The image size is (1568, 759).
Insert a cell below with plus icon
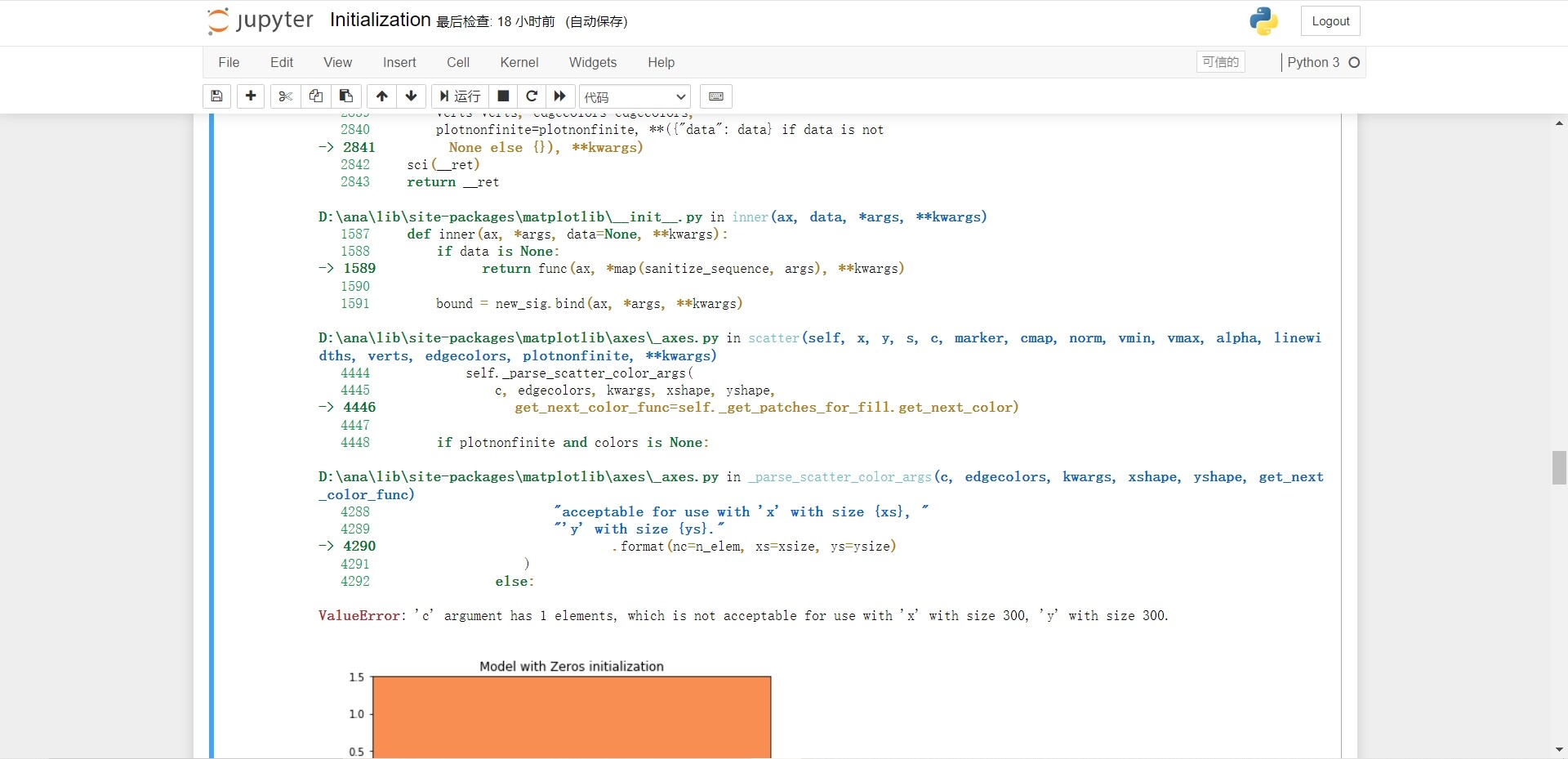point(251,96)
